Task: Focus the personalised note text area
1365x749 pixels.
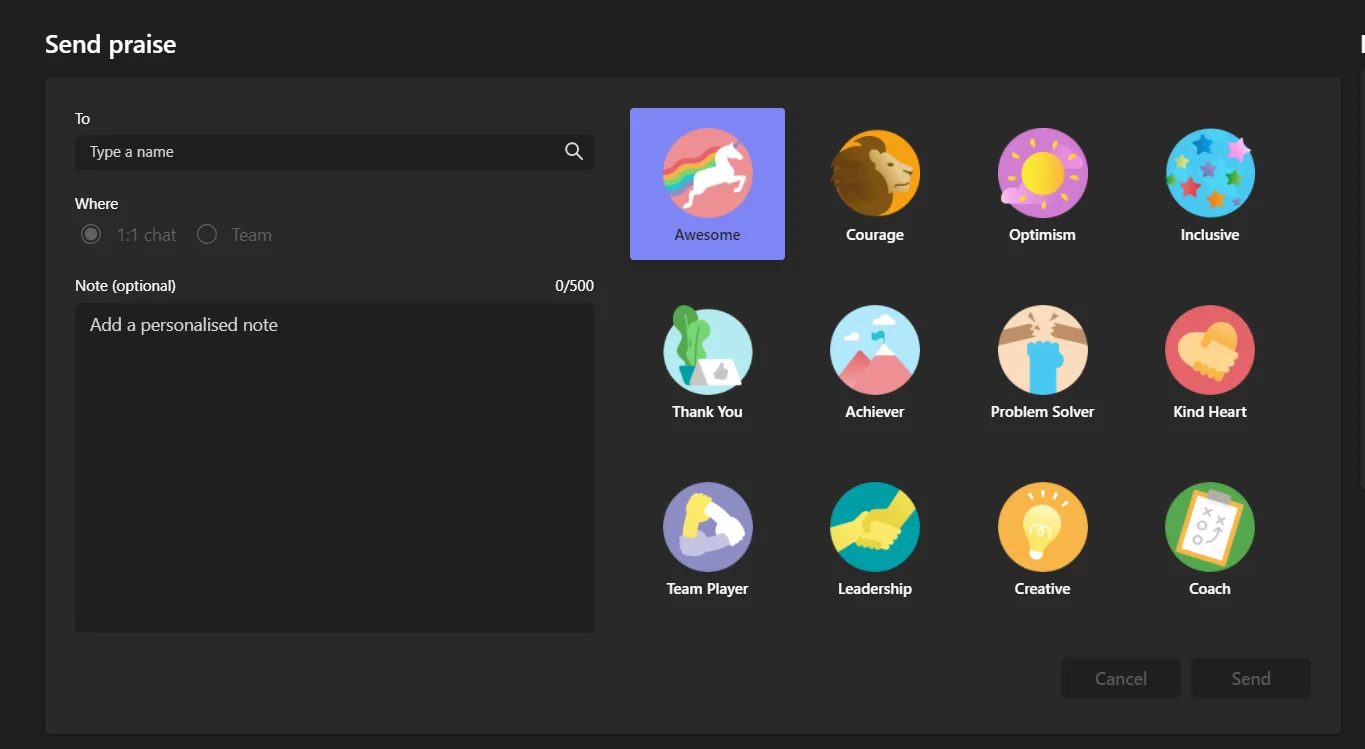Action: [x=334, y=467]
